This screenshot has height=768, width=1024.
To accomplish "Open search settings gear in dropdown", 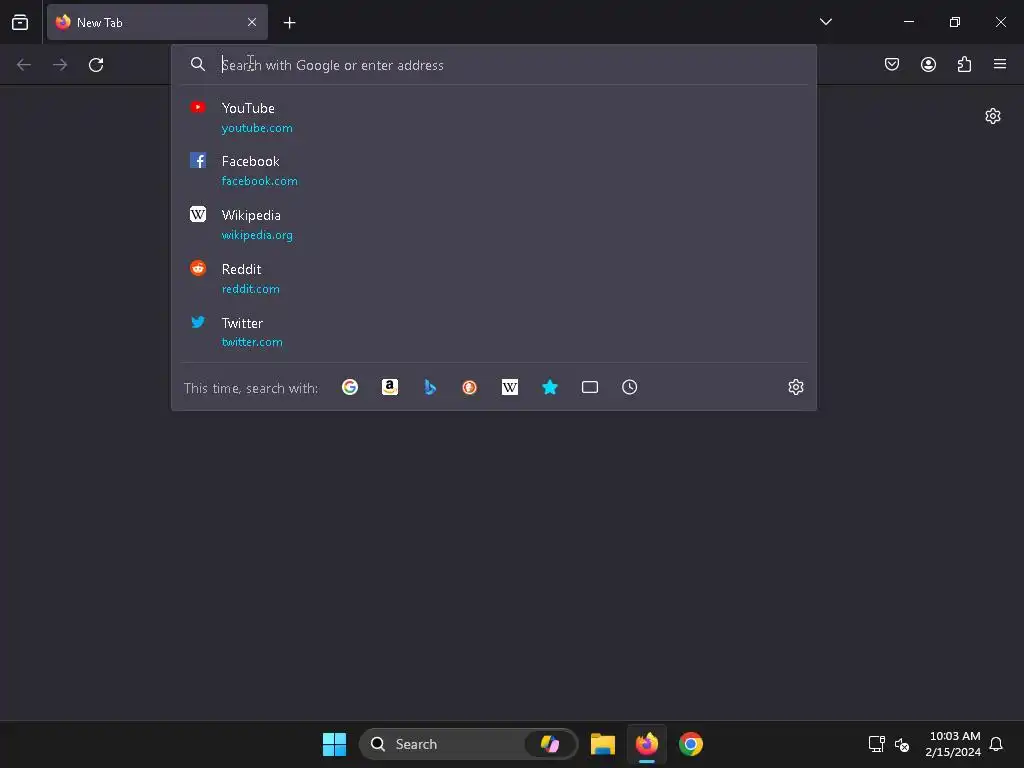I will click(x=795, y=387).
